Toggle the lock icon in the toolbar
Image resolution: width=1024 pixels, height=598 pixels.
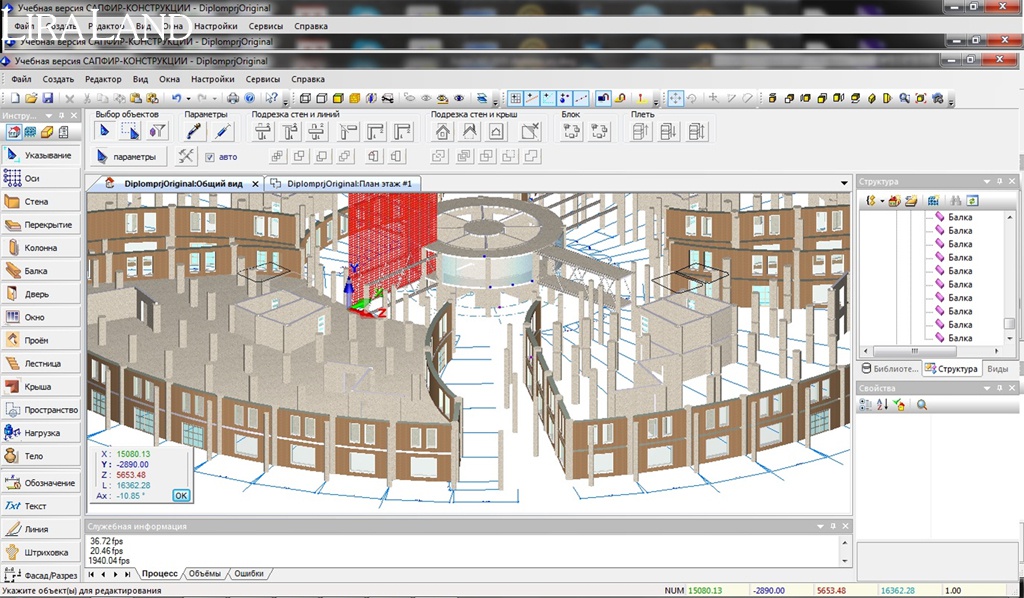coord(603,98)
